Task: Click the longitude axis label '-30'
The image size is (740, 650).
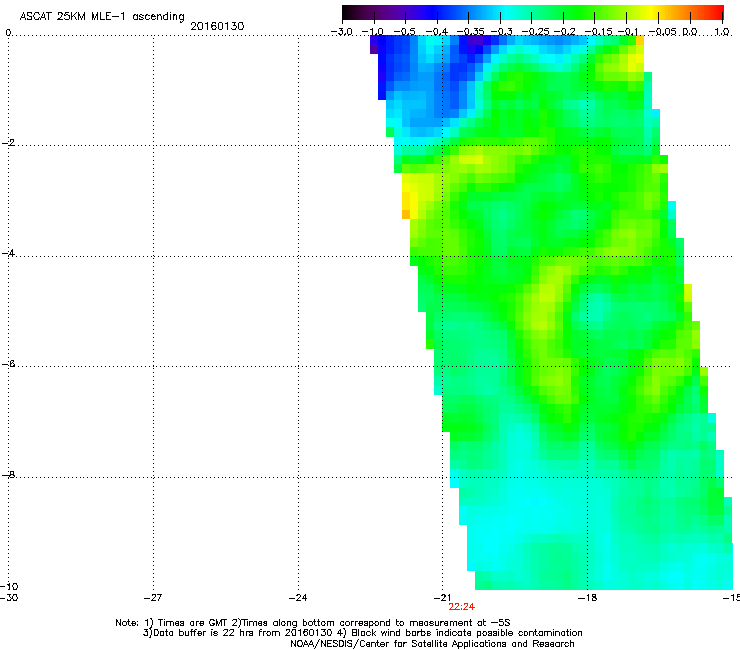Action: pos(9,598)
